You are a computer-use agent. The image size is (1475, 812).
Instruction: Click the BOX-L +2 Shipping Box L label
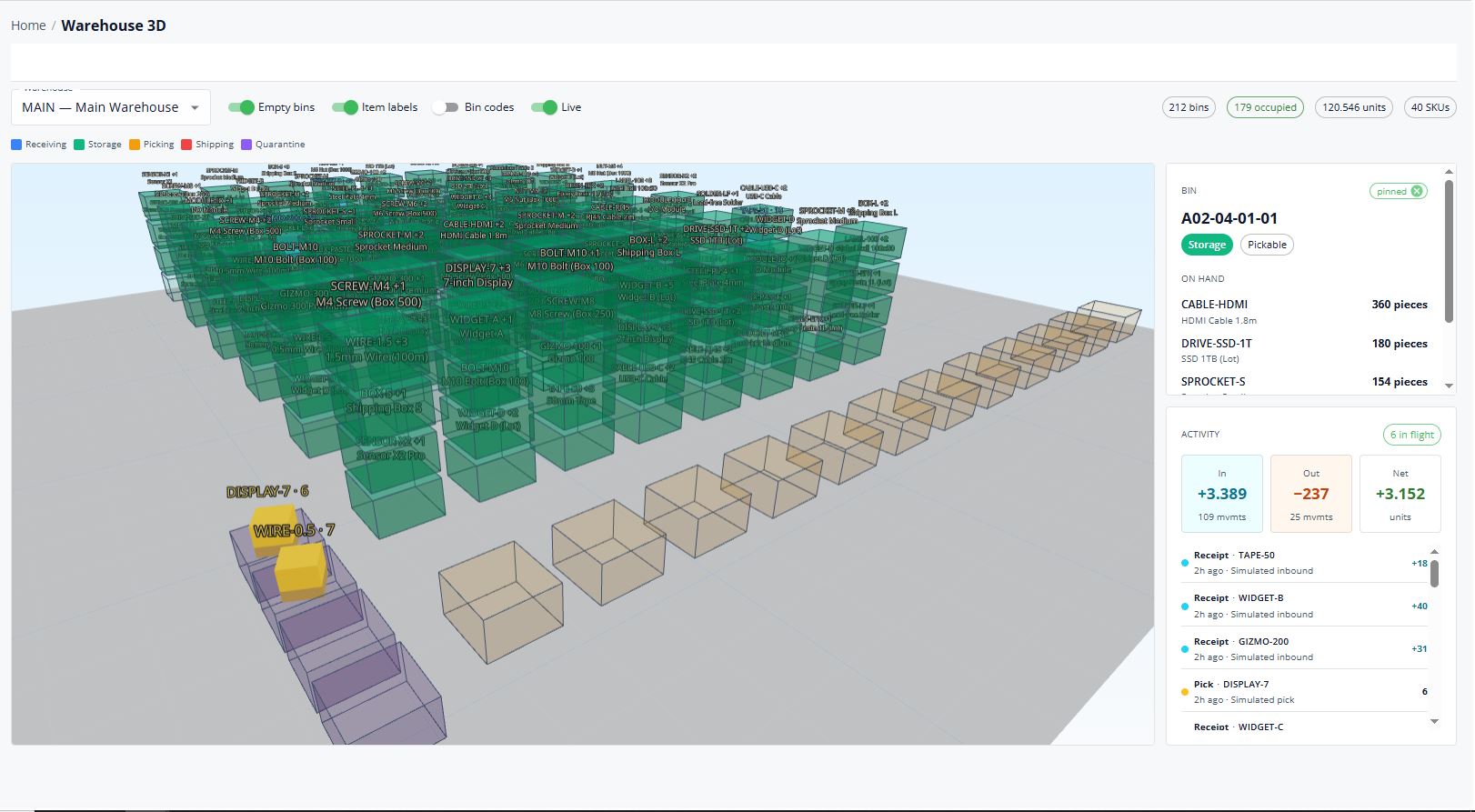[x=649, y=246]
